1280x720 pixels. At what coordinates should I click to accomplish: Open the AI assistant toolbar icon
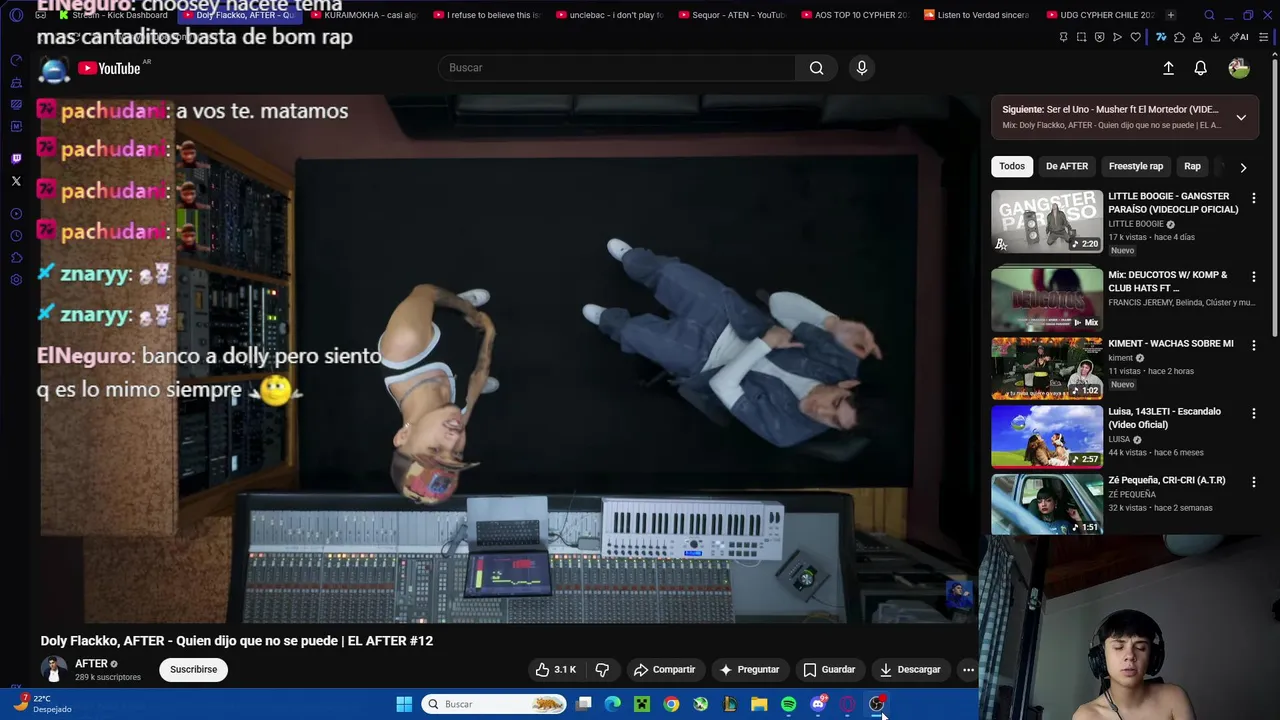pos(1239,37)
